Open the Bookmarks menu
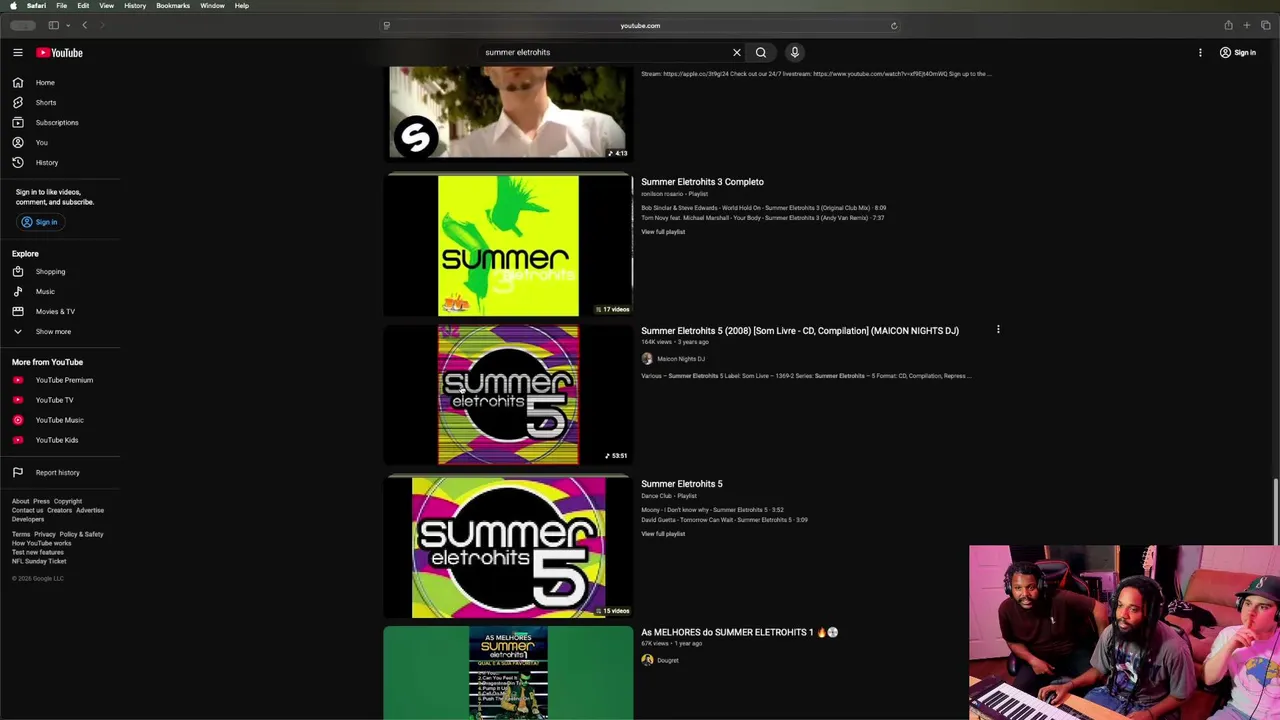The image size is (1280, 720). [173, 5]
